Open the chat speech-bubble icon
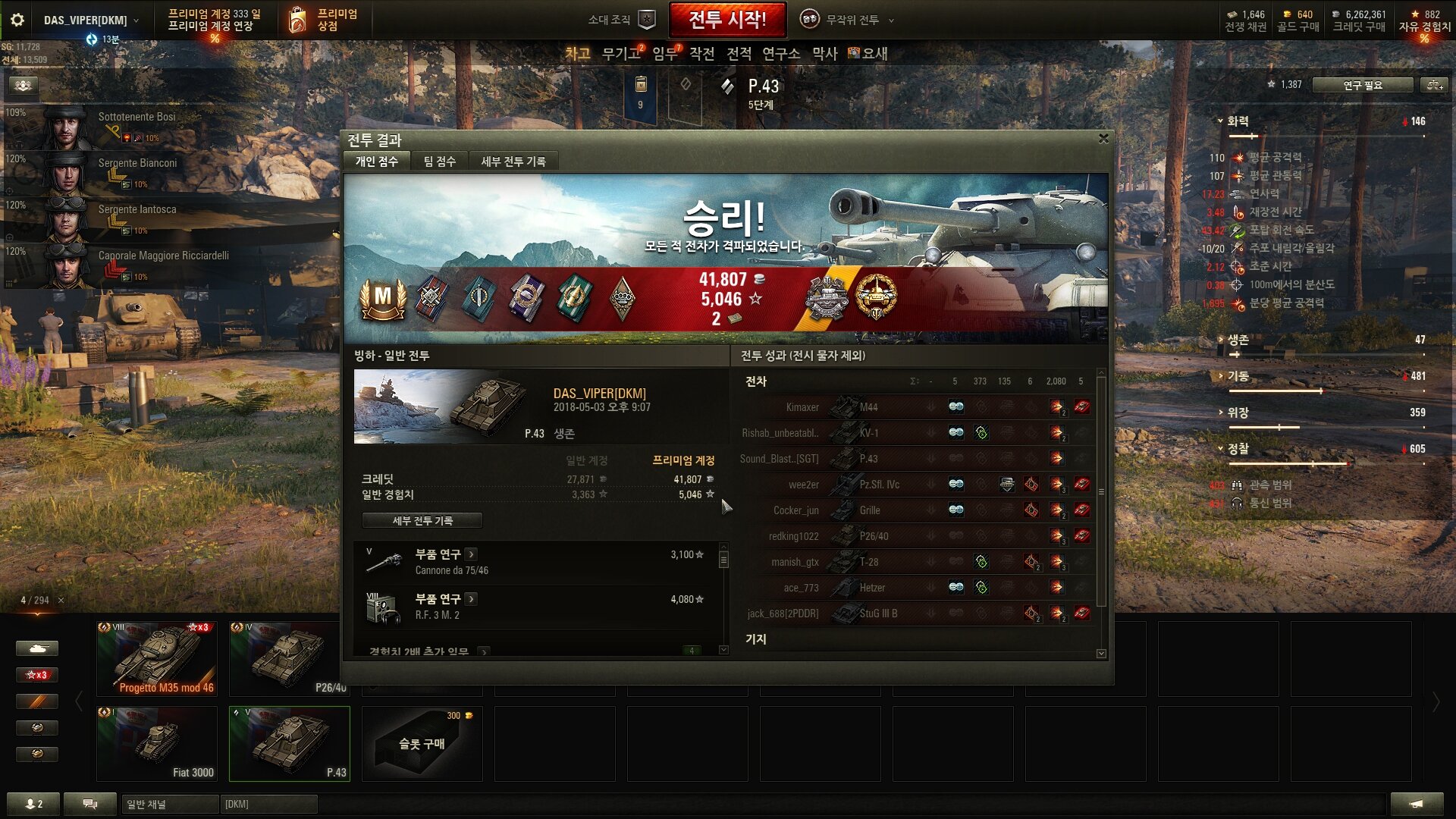 click(x=90, y=804)
